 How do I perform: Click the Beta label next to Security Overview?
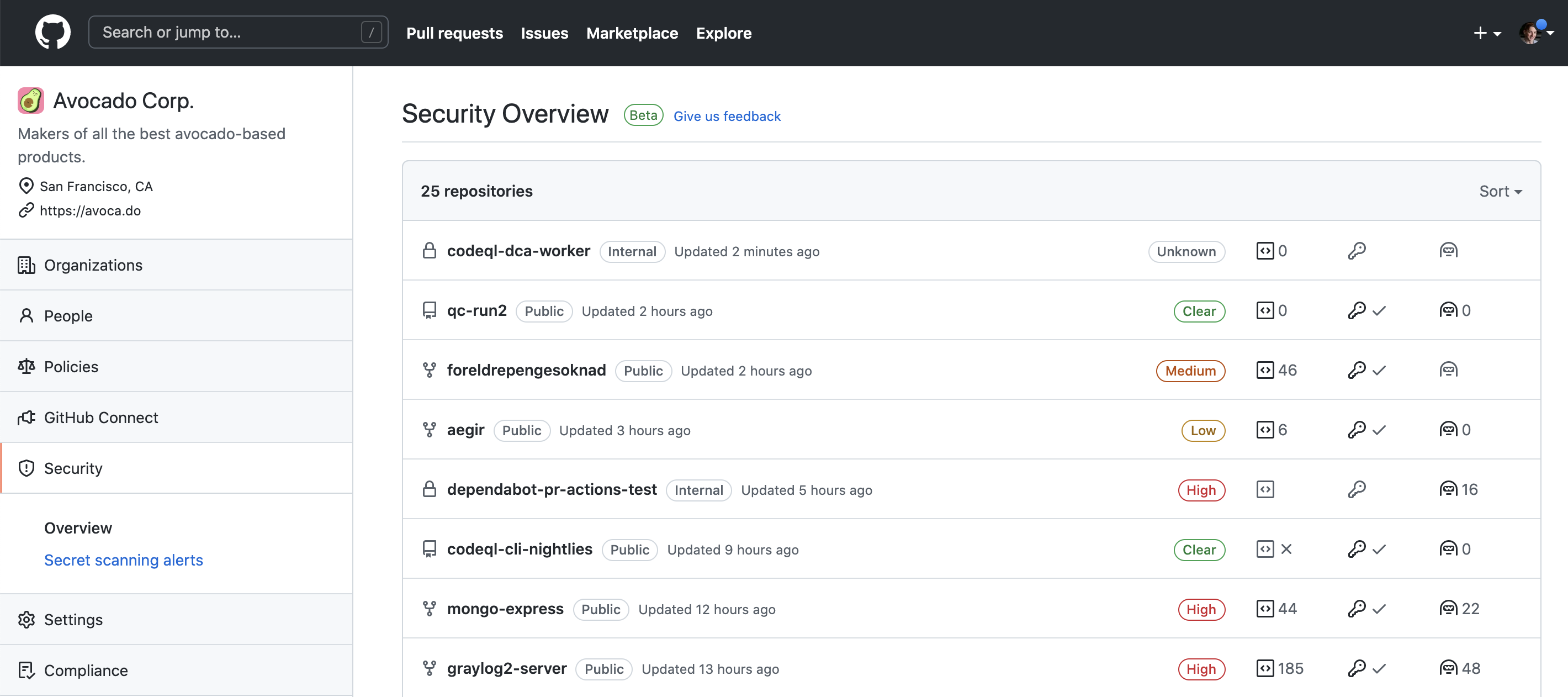click(643, 115)
